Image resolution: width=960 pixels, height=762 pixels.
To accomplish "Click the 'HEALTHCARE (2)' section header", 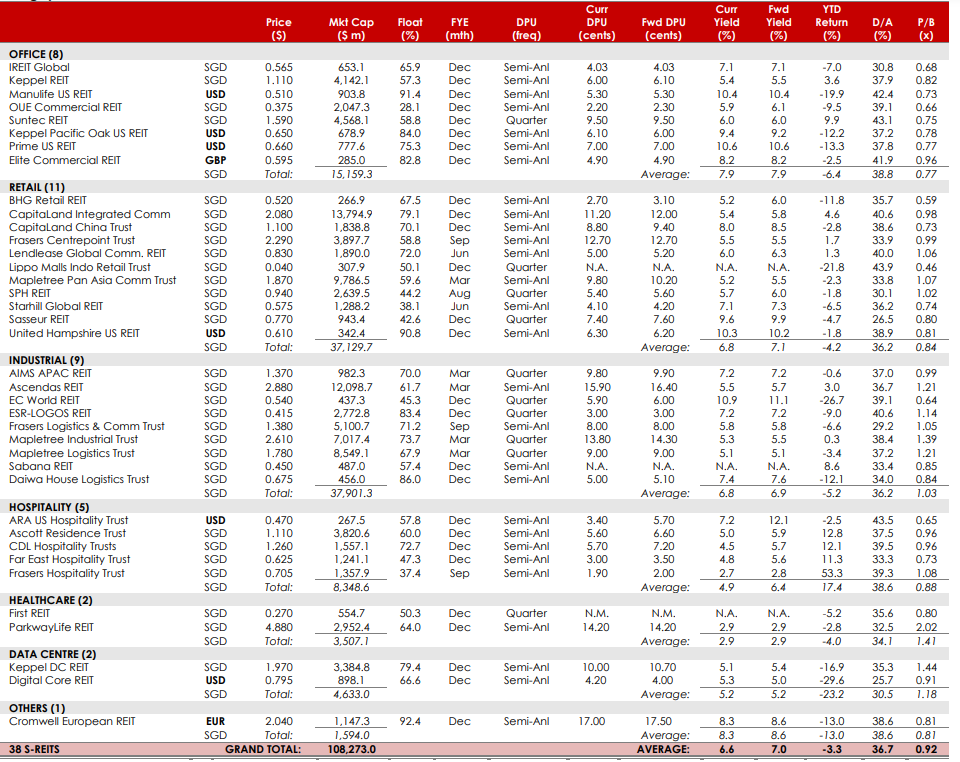I will pyautogui.click(x=51, y=600).
